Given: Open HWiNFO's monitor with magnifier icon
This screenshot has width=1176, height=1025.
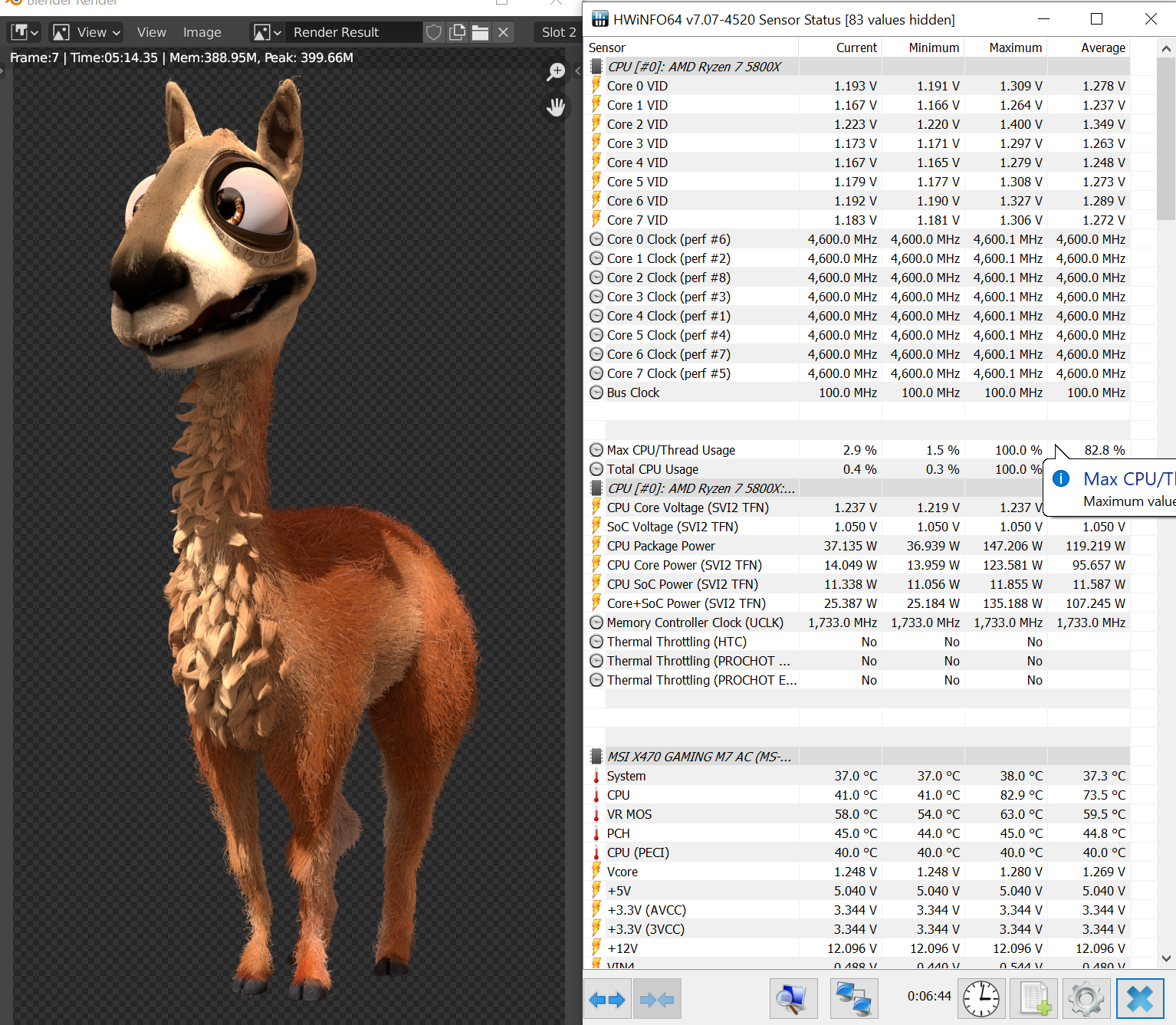Looking at the screenshot, I should pyautogui.click(x=793, y=999).
